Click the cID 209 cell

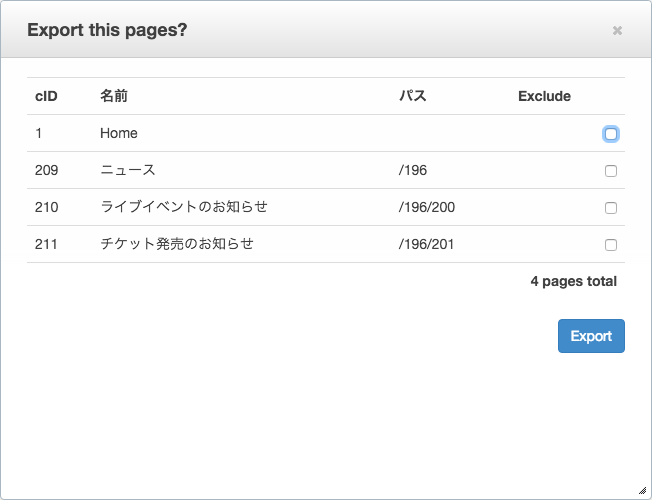47,170
